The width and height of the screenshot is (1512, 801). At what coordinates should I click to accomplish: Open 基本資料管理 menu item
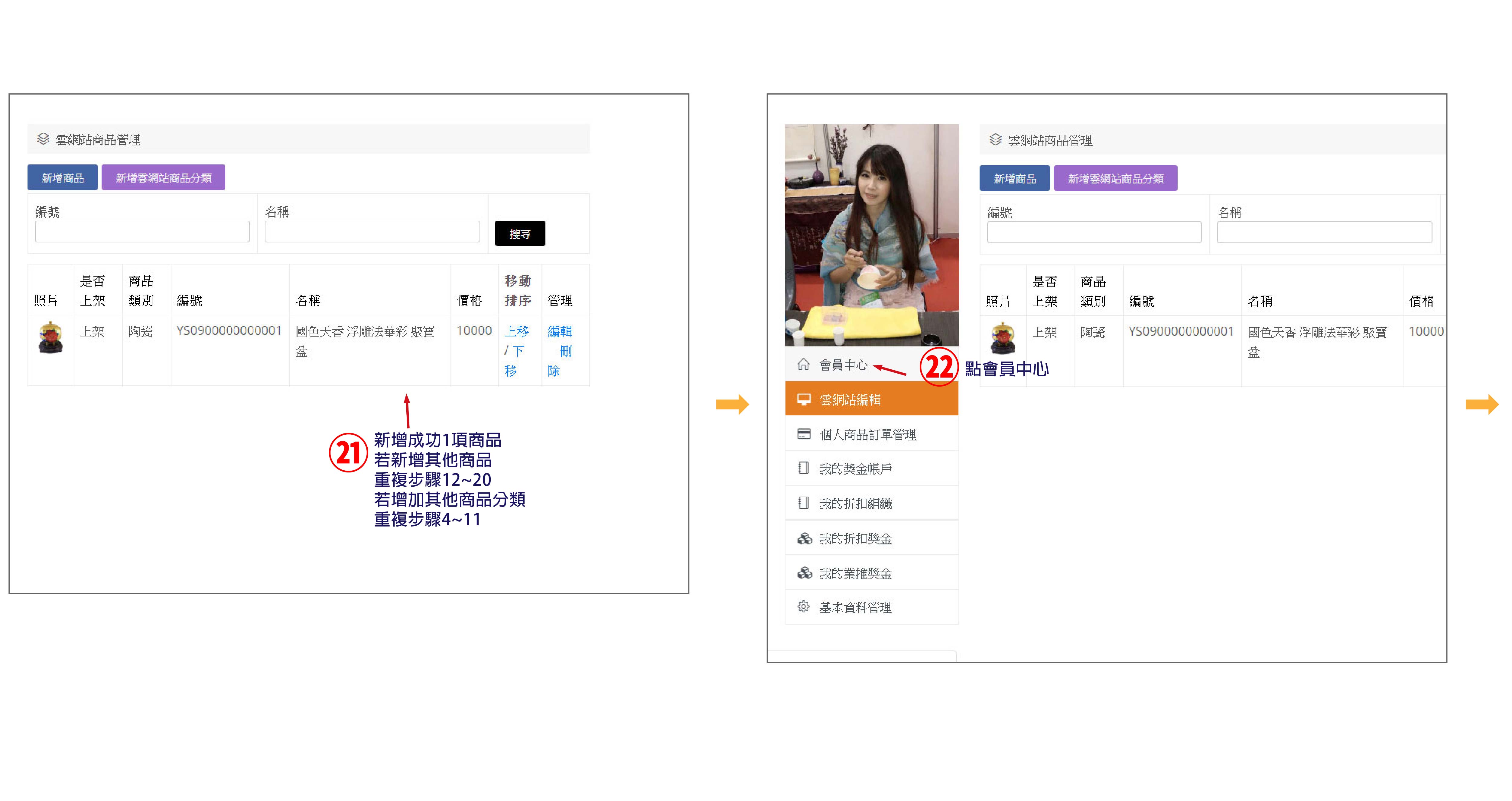click(x=872, y=607)
